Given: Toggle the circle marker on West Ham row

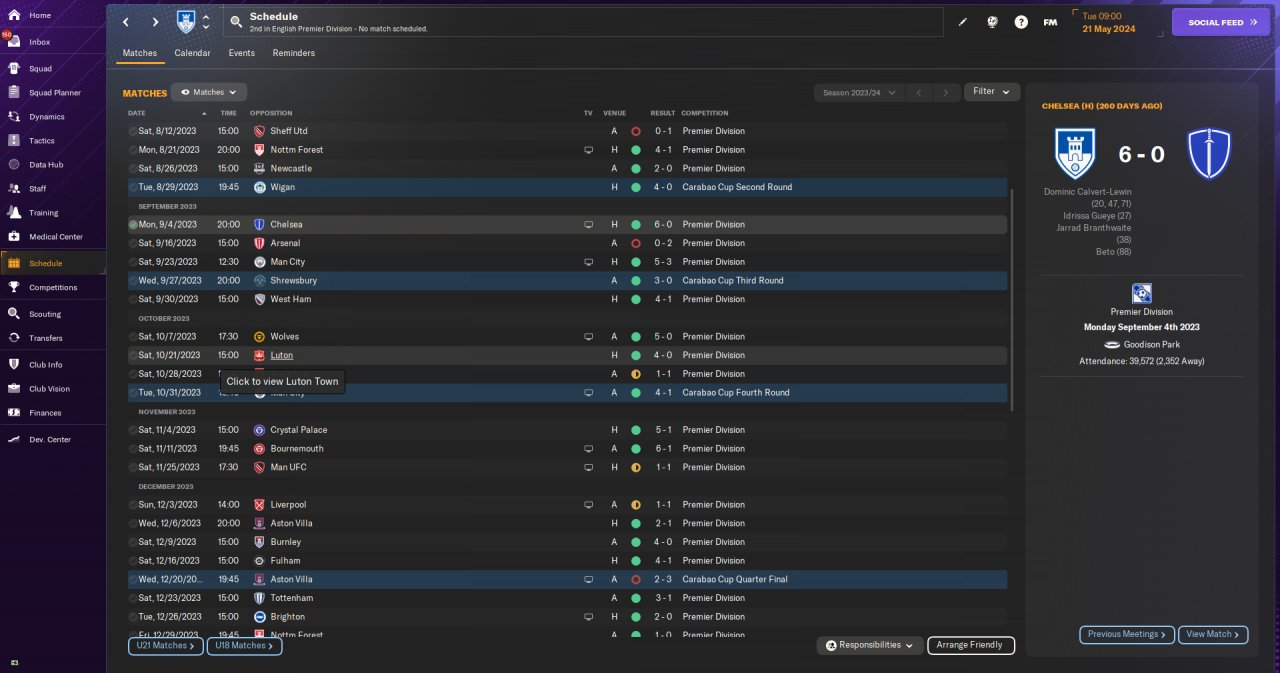Looking at the screenshot, I should pyautogui.click(x=133, y=299).
